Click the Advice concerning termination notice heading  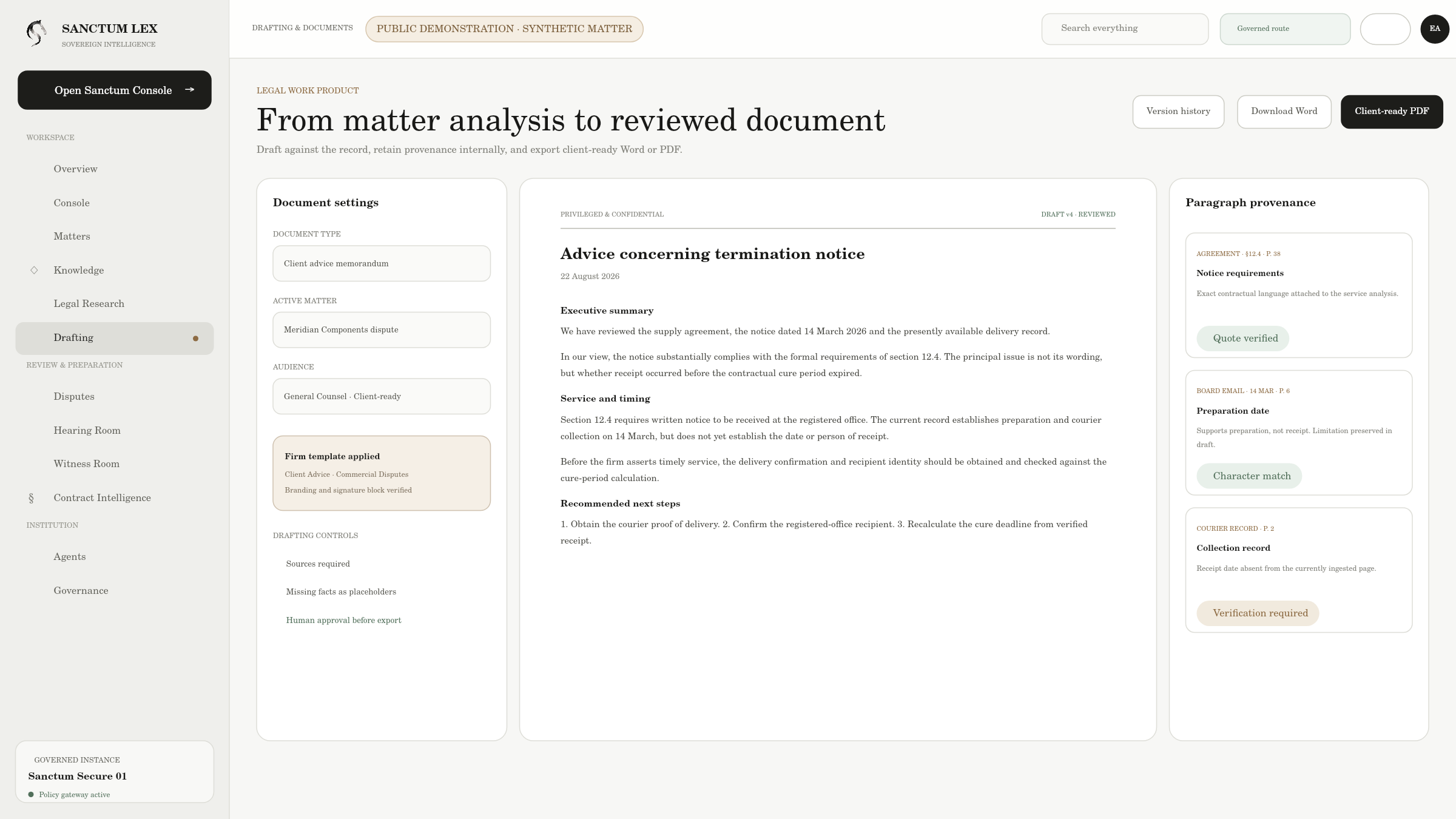[712, 254]
